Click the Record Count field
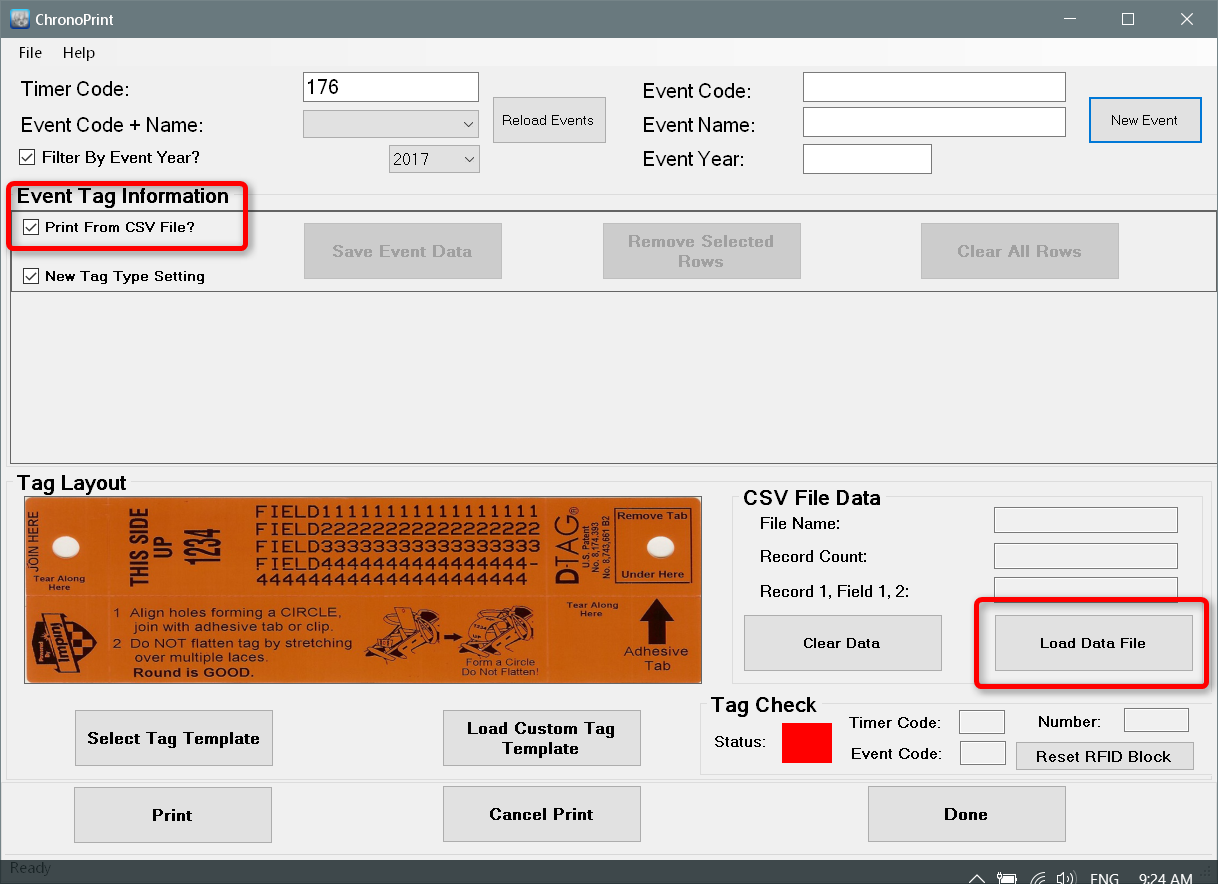 click(x=1085, y=556)
